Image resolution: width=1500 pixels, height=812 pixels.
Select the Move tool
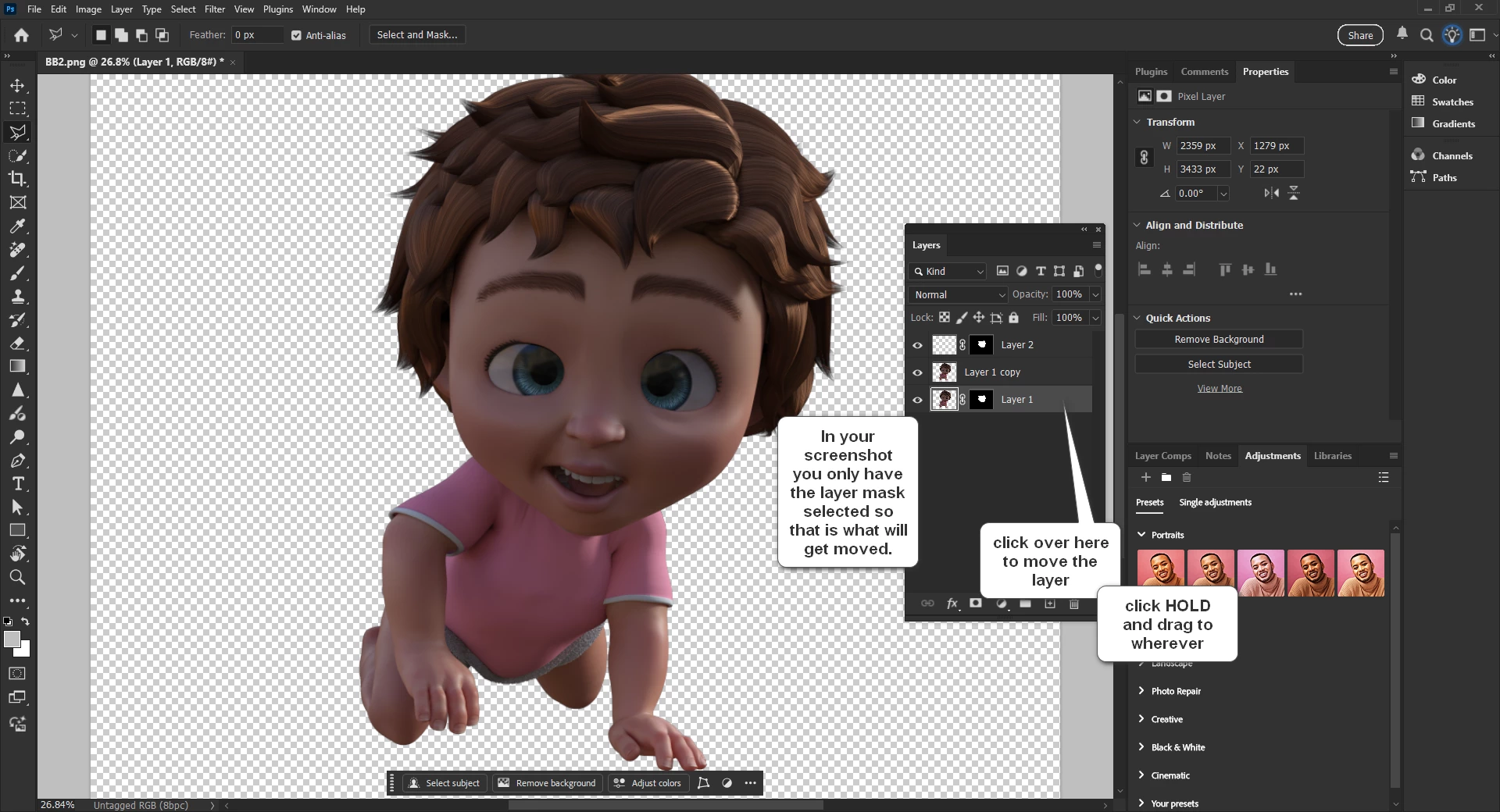point(17,85)
